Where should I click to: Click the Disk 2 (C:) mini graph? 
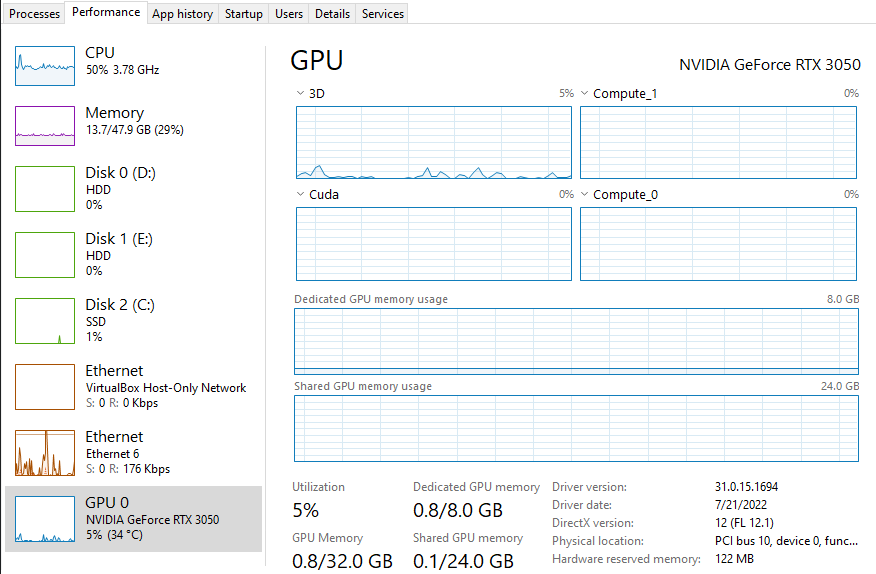click(45, 321)
